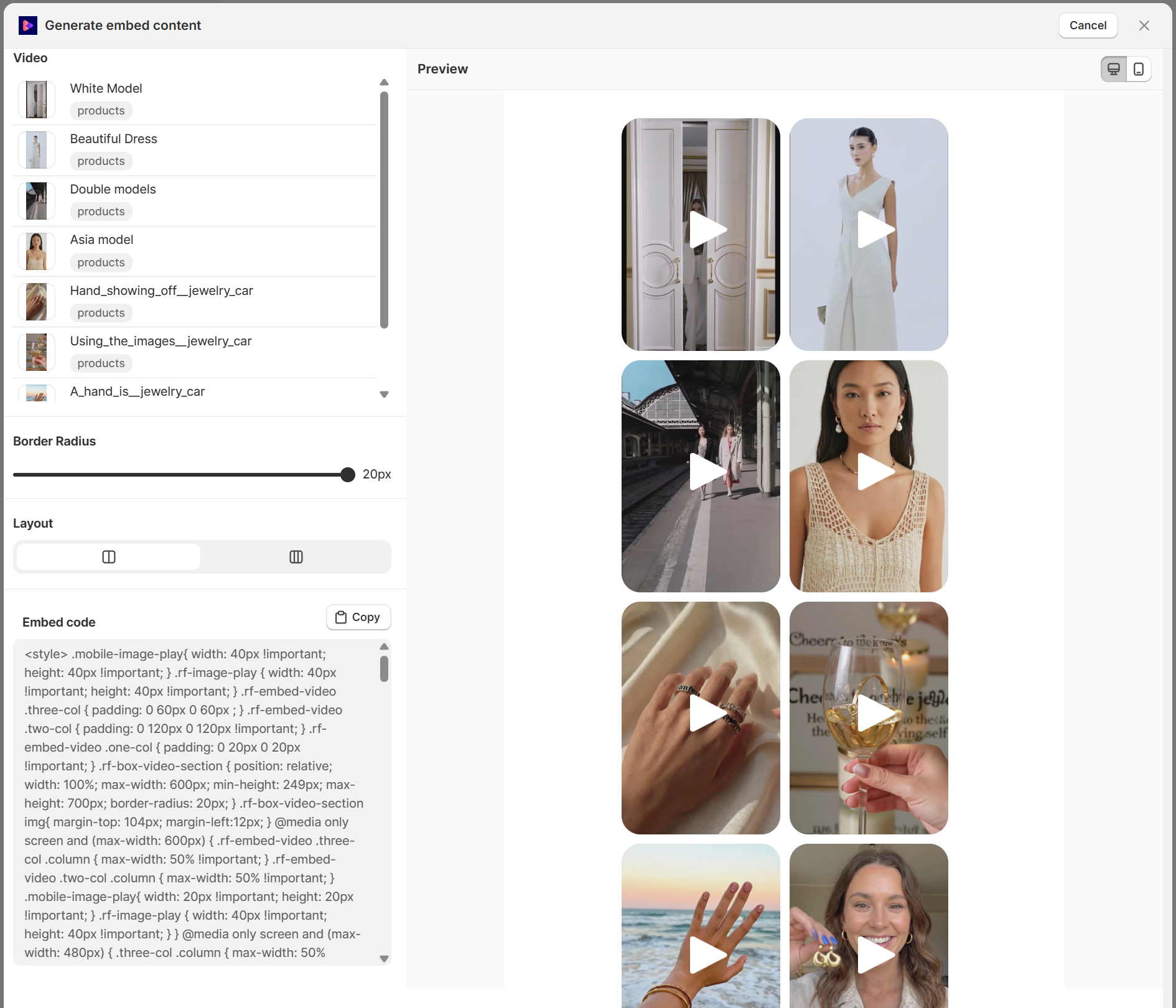
Task: Play the Beautiful Dress preview video
Action: click(876, 230)
